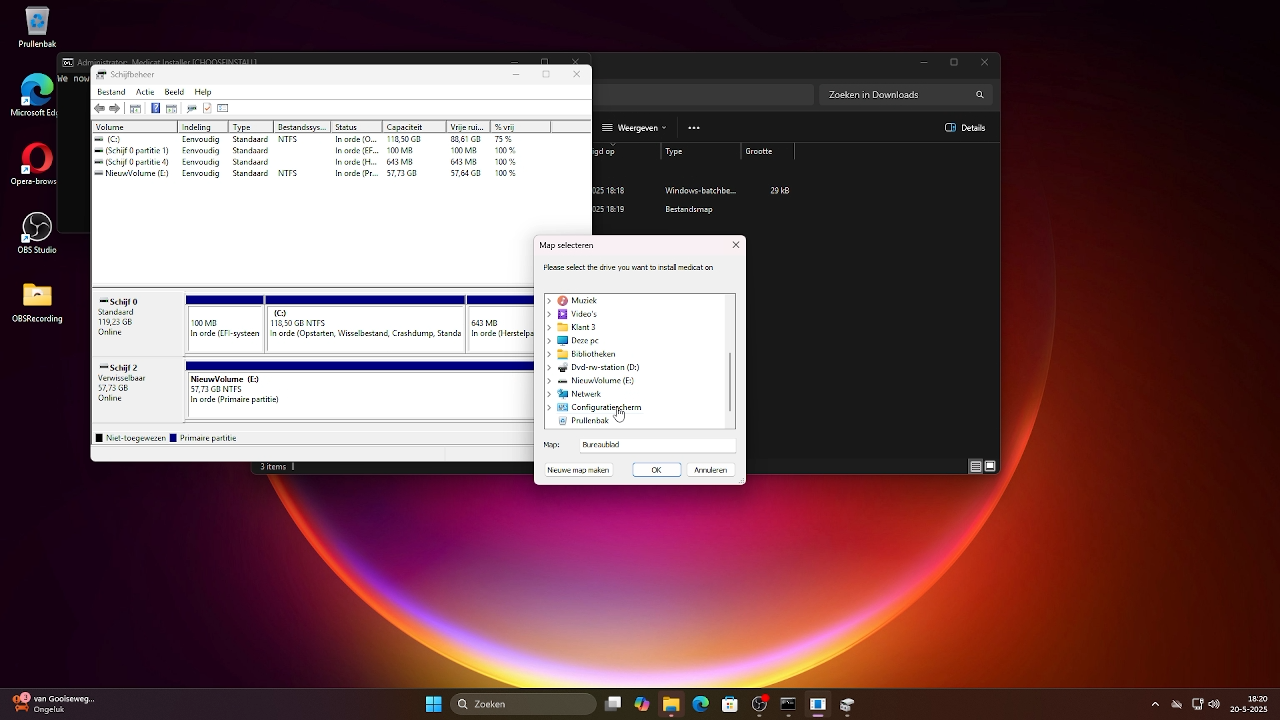Click the Map text field showing Bureaublad

[657, 445]
